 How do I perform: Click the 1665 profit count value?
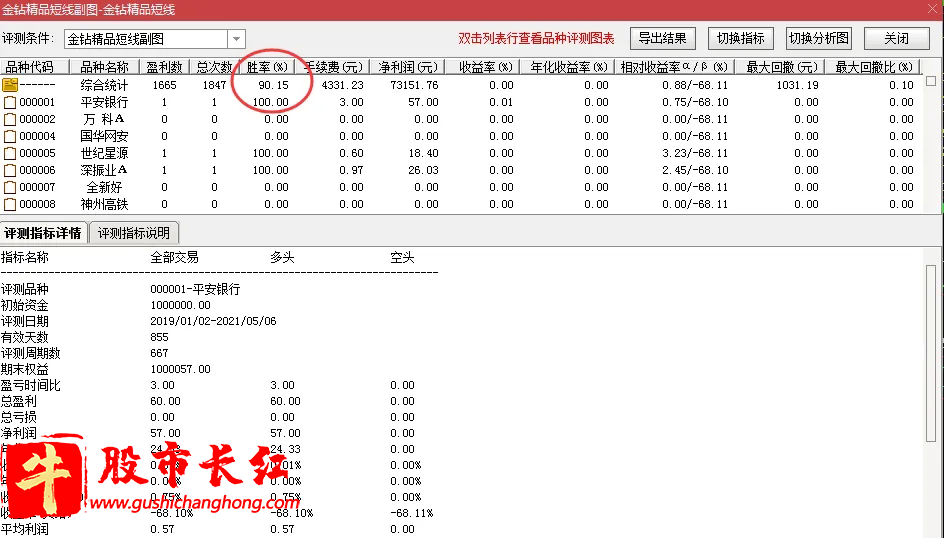(x=164, y=85)
